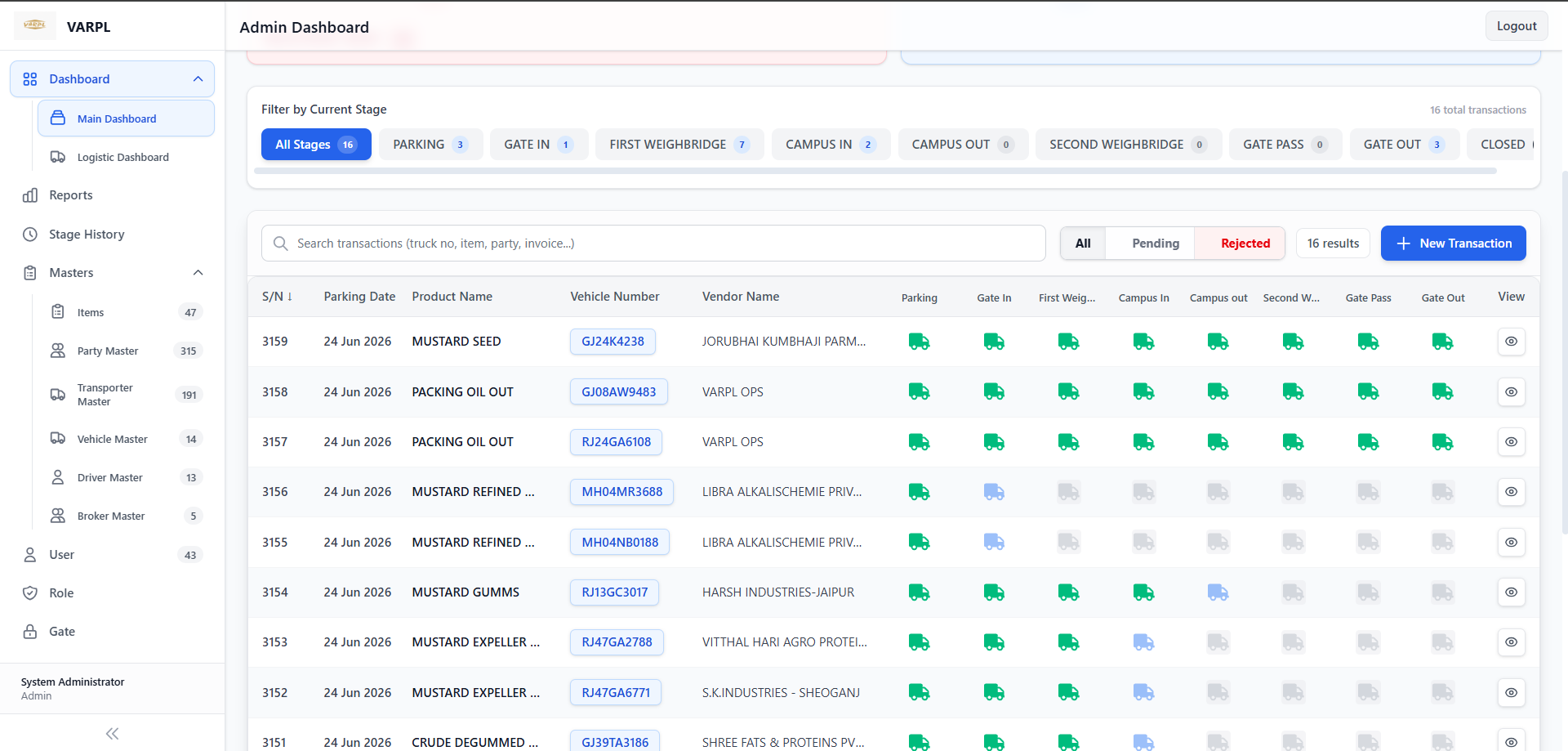Click the search magnifier icon
The height and width of the screenshot is (751, 1568).
281,244
